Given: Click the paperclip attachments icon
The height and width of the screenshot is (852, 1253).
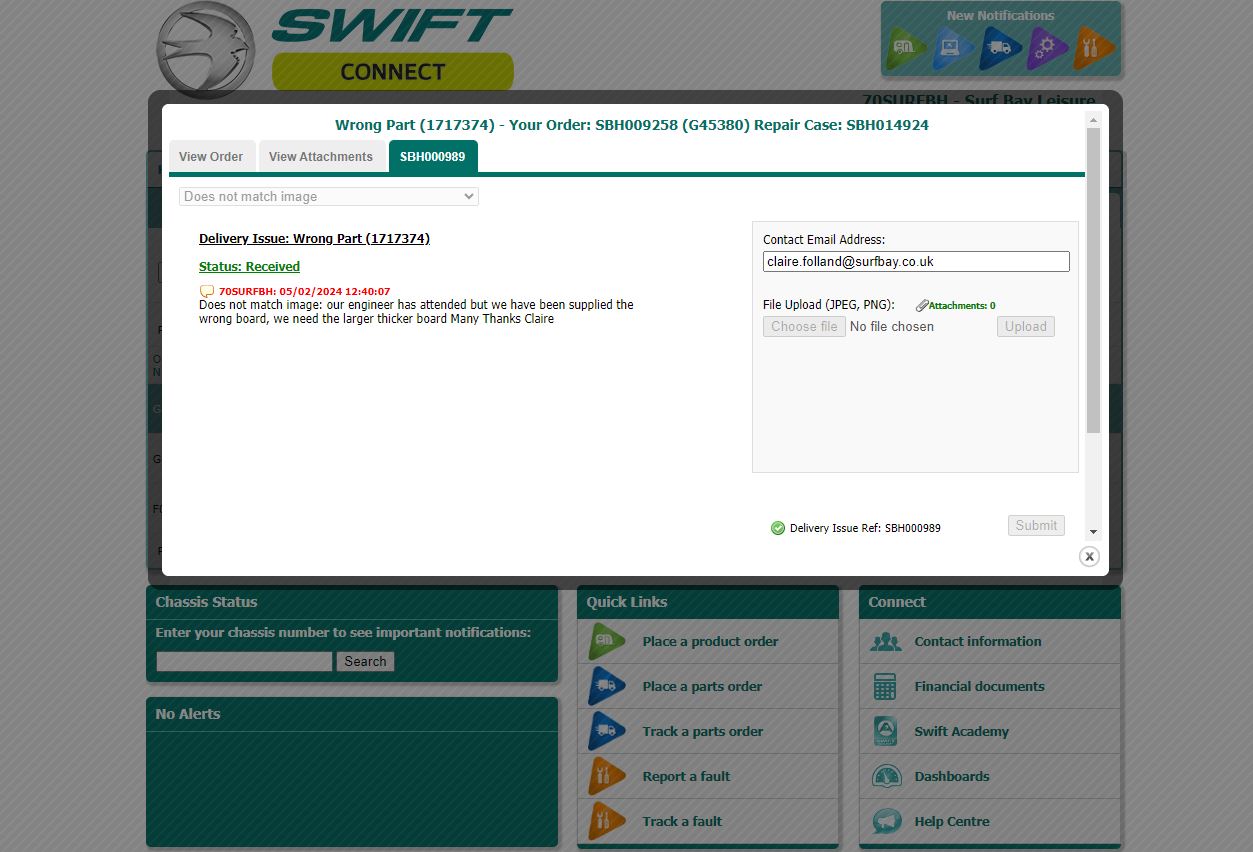Looking at the screenshot, I should coord(921,306).
